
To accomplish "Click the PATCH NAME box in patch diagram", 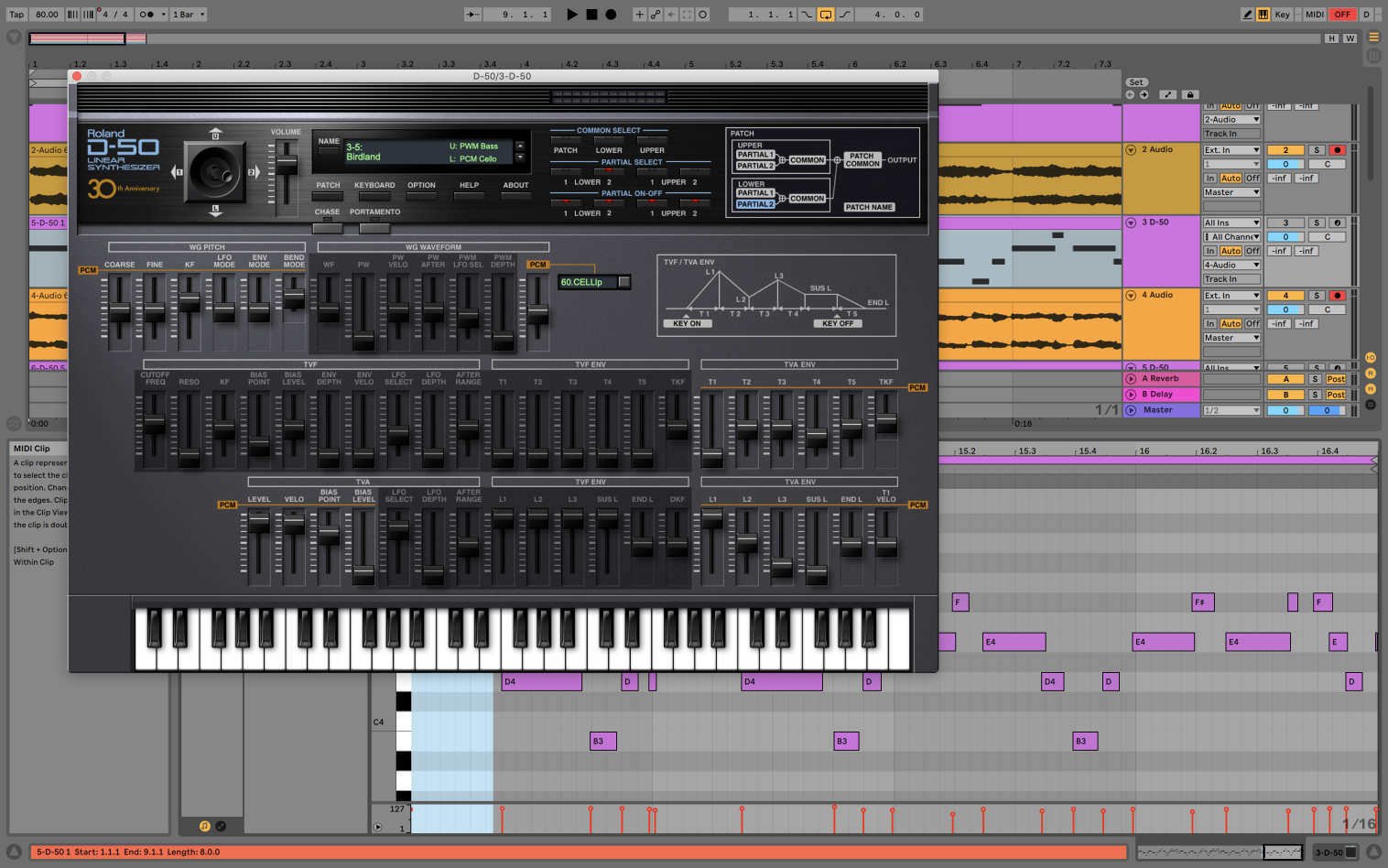I will coord(869,207).
